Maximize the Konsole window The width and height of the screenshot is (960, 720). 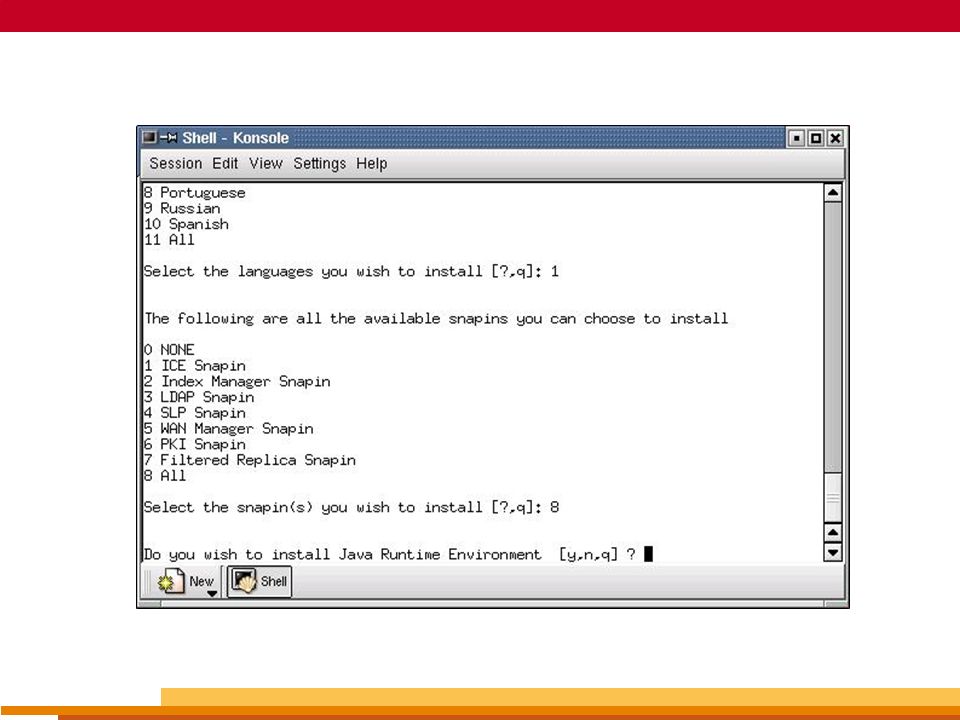(x=816, y=138)
